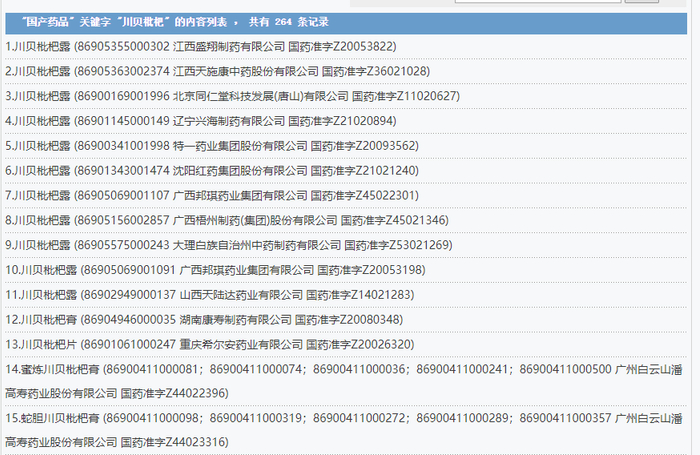Open entry 国药准字Z45022301 by 广西邦琪药业
This screenshot has height=455, width=700.
pyautogui.click(x=212, y=196)
